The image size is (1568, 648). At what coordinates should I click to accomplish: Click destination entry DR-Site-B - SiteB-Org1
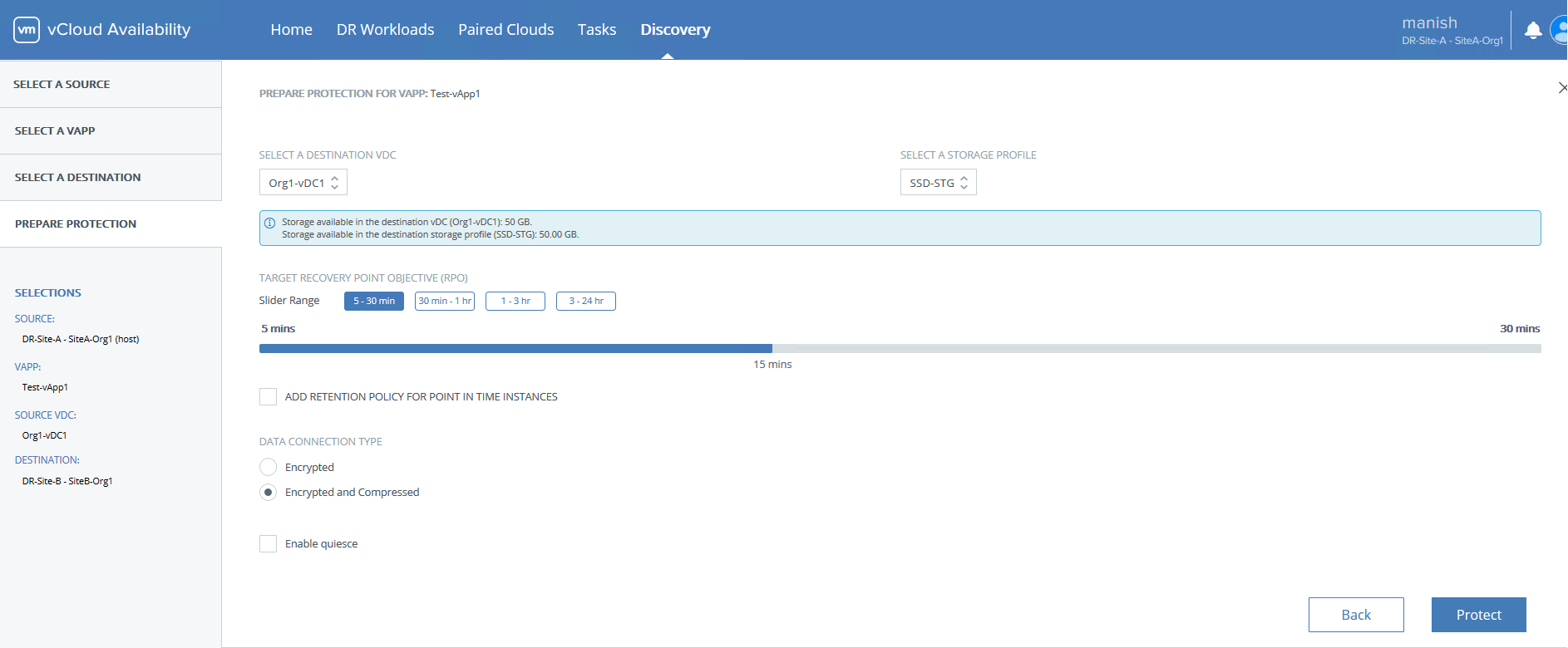[67, 481]
